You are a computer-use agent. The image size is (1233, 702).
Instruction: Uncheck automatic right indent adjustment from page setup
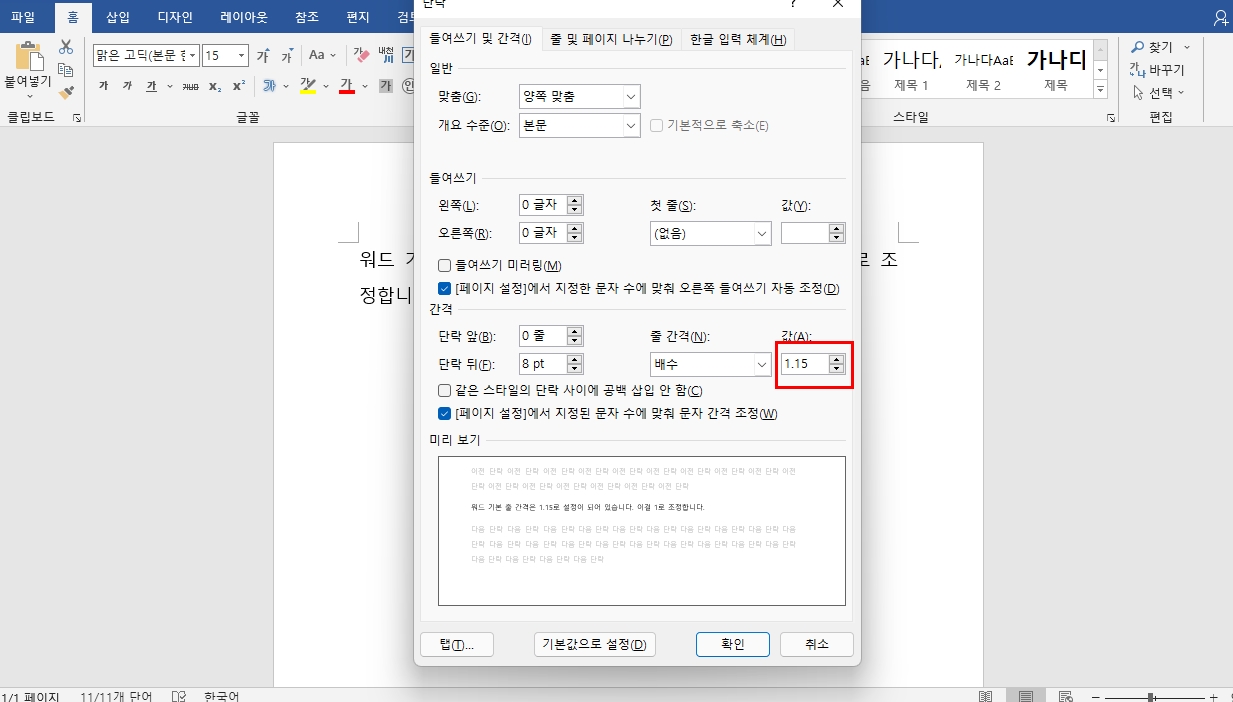[x=443, y=290]
